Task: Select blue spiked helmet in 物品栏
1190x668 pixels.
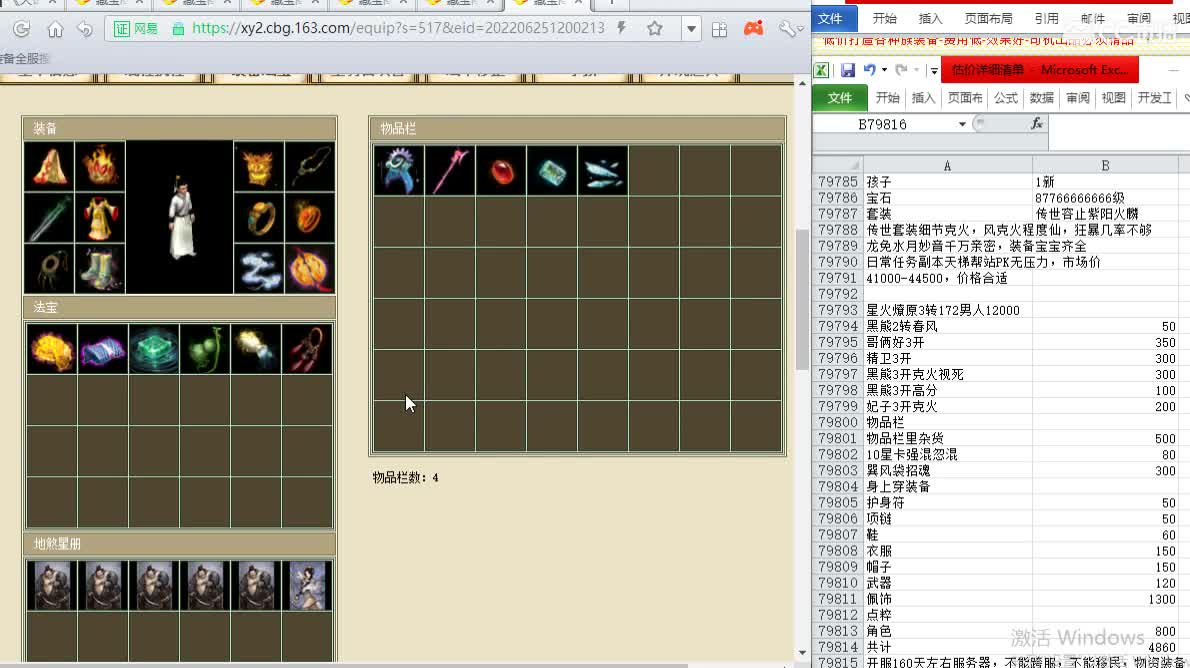Action: pyautogui.click(x=398, y=171)
